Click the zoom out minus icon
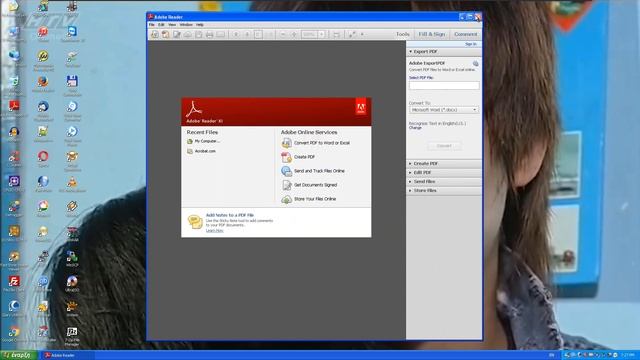 (283, 35)
